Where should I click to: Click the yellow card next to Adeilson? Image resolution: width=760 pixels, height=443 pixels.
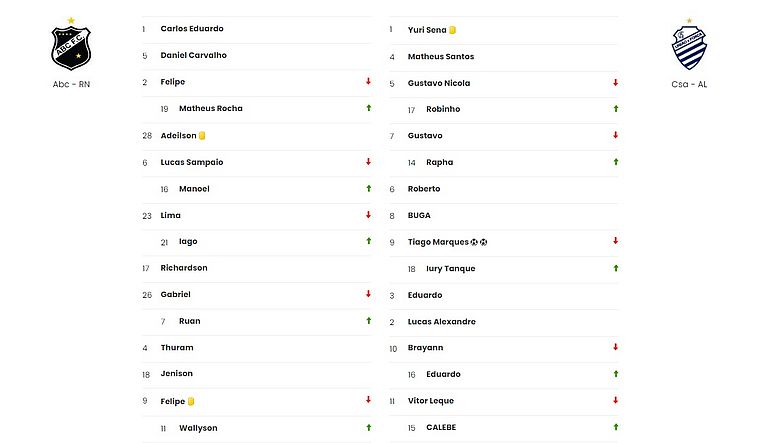pos(202,135)
